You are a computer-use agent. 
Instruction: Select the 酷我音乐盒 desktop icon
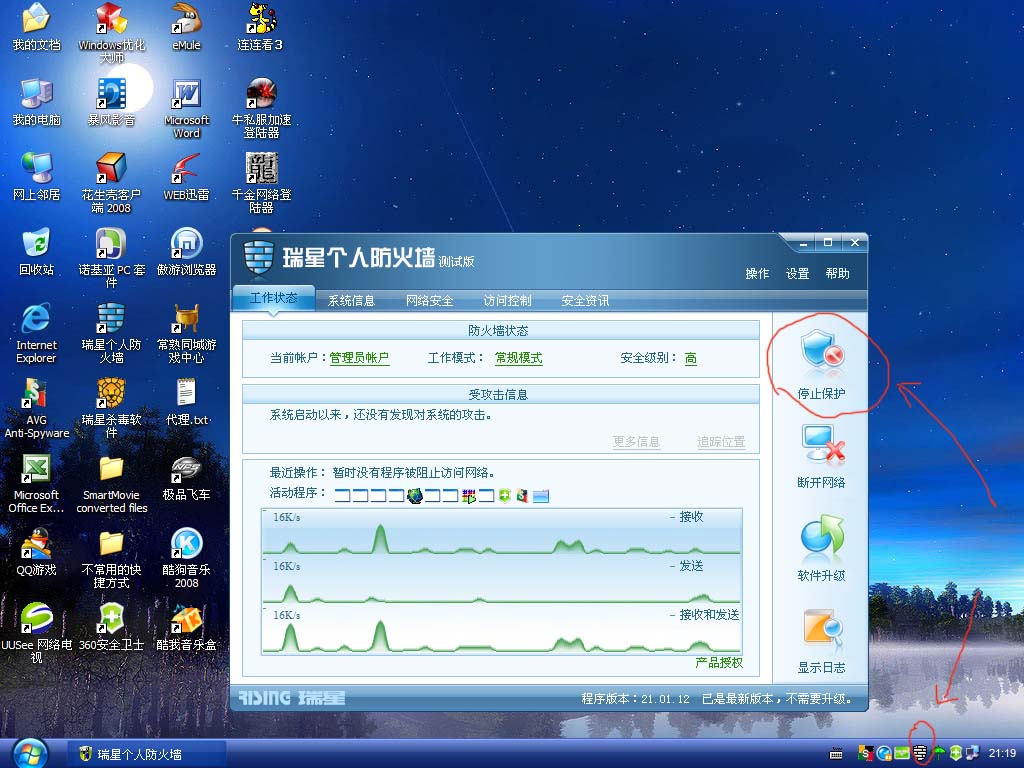[186, 627]
